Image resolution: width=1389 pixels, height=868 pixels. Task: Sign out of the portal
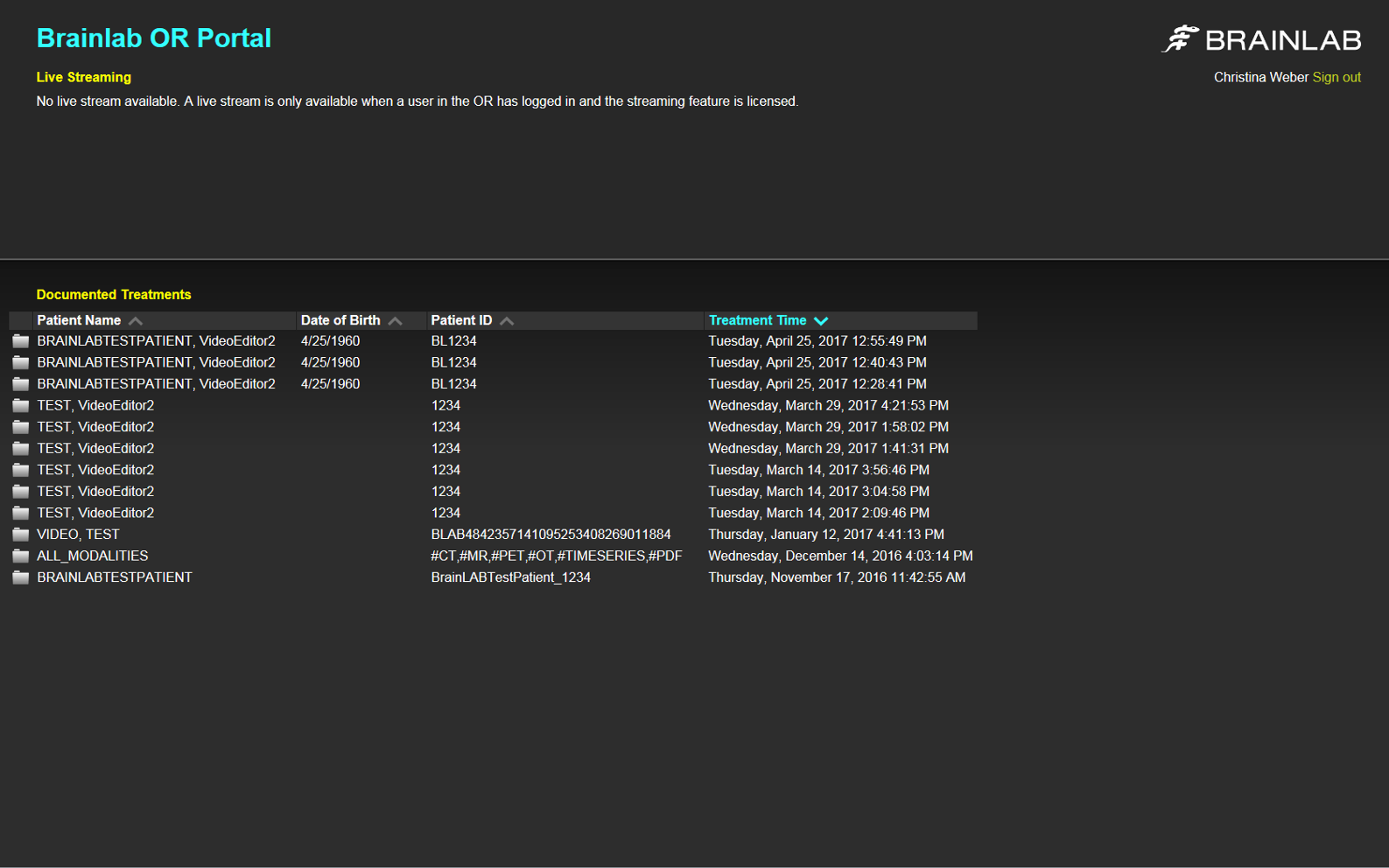(x=1336, y=77)
